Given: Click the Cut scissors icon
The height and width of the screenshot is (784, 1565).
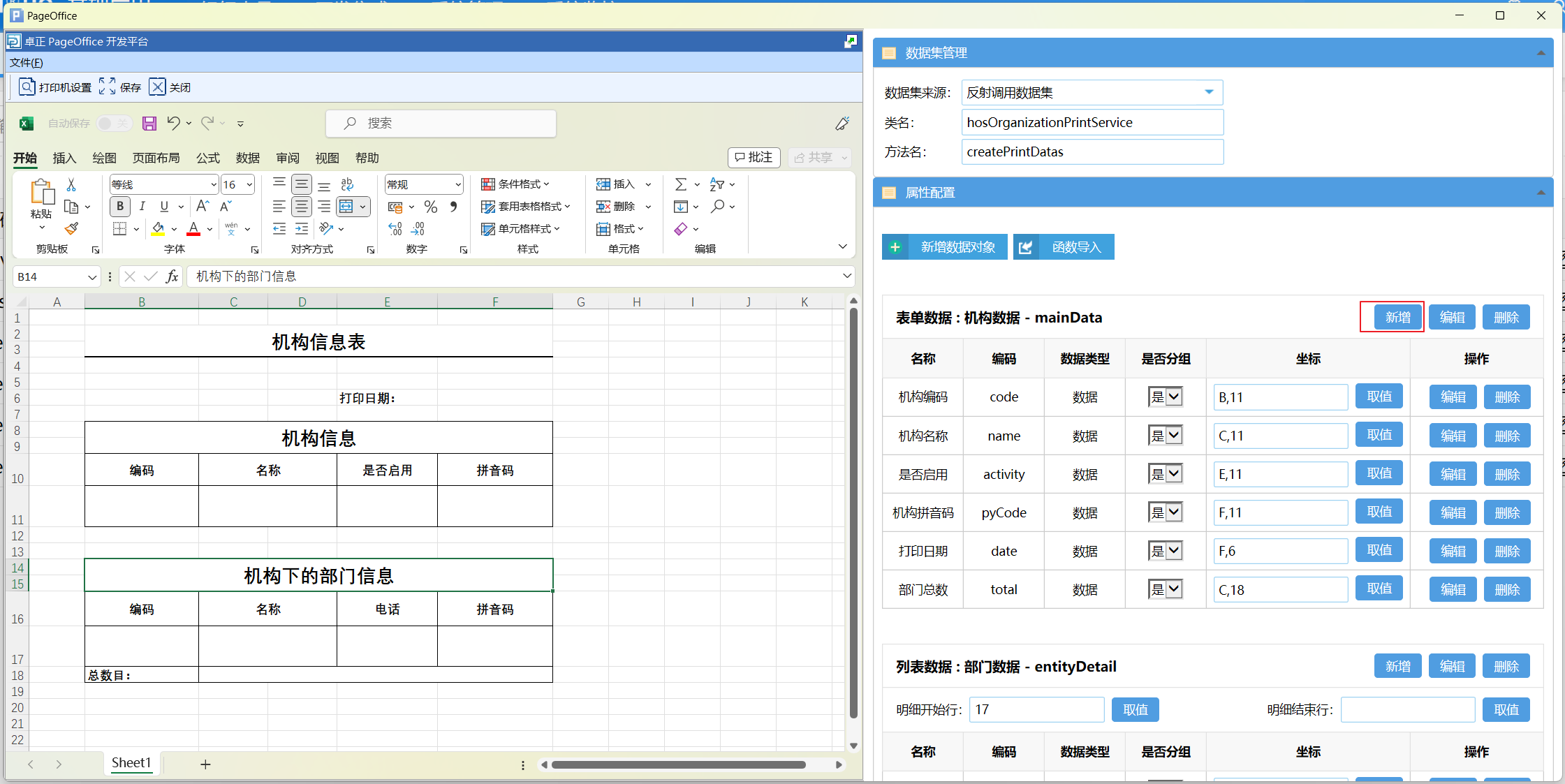Looking at the screenshot, I should coord(71,185).
